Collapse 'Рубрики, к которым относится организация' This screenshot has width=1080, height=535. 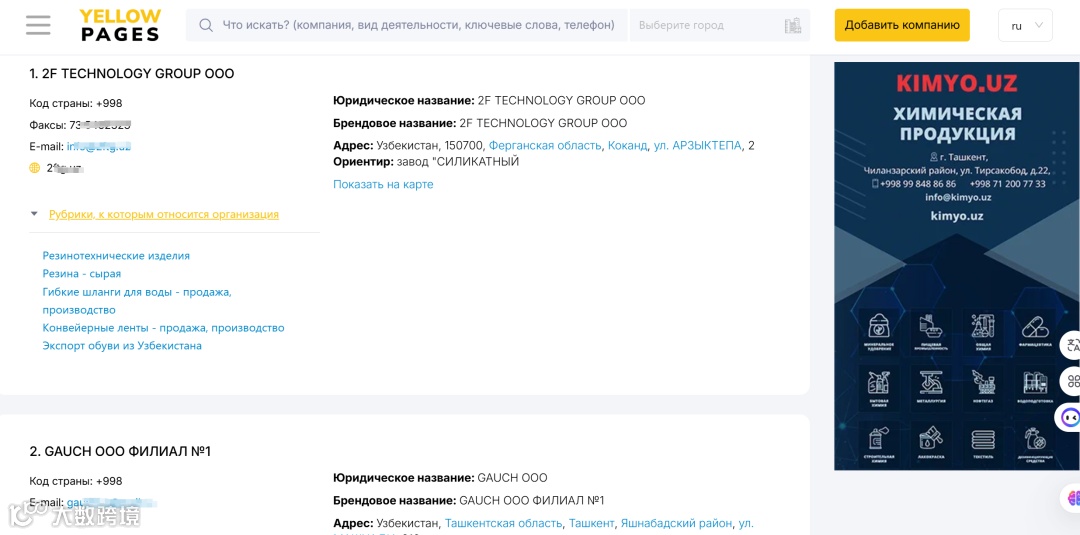pyautogui.click(x=164, y=214)
